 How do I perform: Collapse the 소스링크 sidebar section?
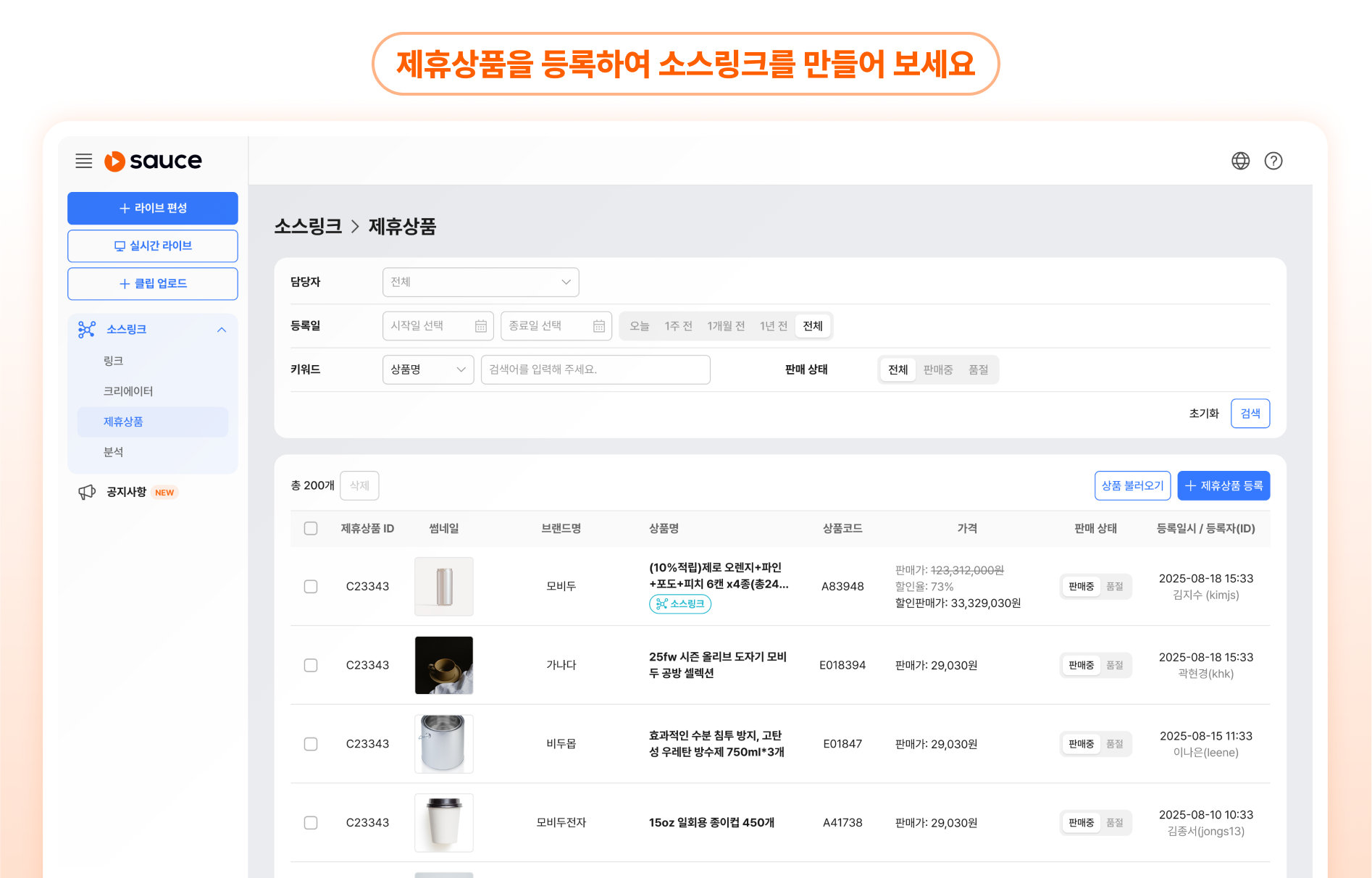click(x=222, y=330)
